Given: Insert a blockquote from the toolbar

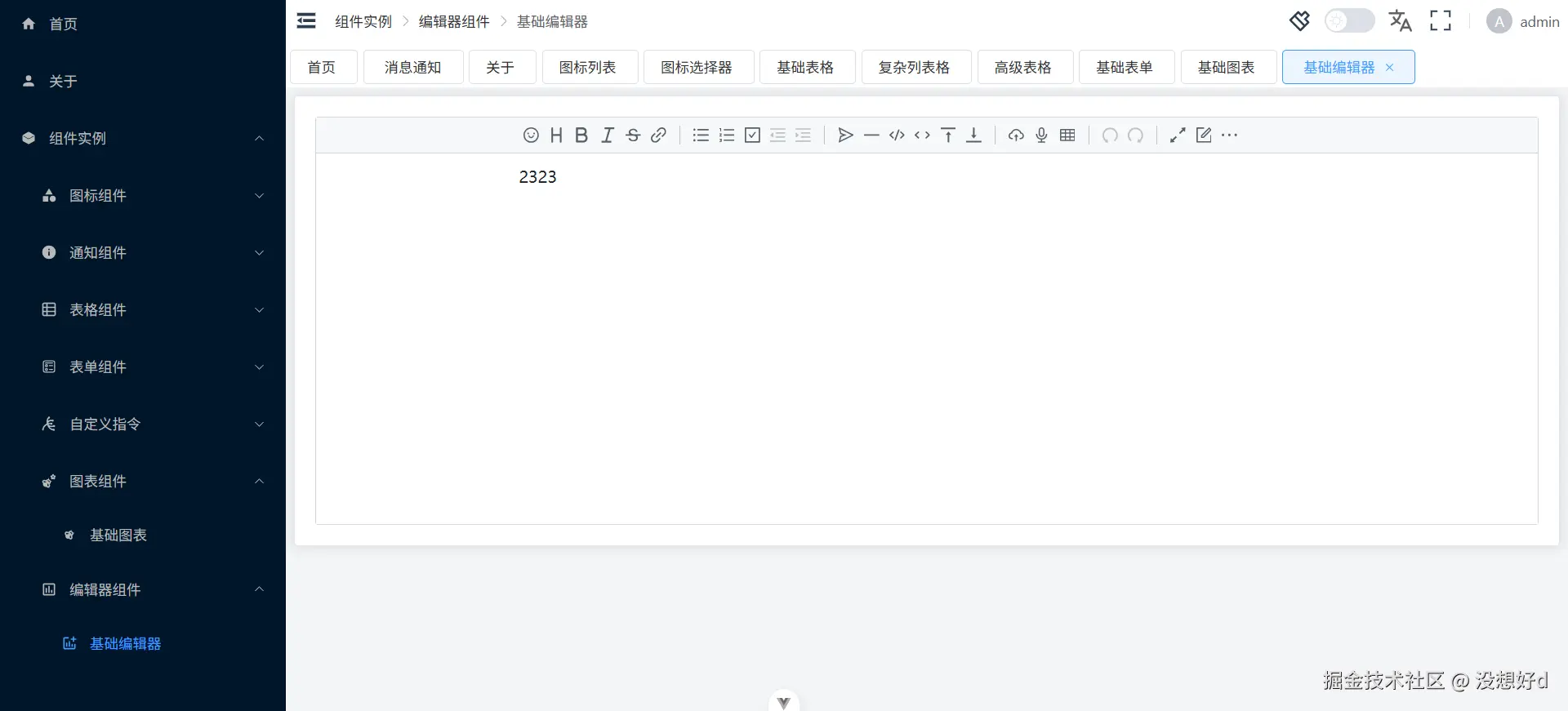Looking at the screenshot, I should 846,136.
